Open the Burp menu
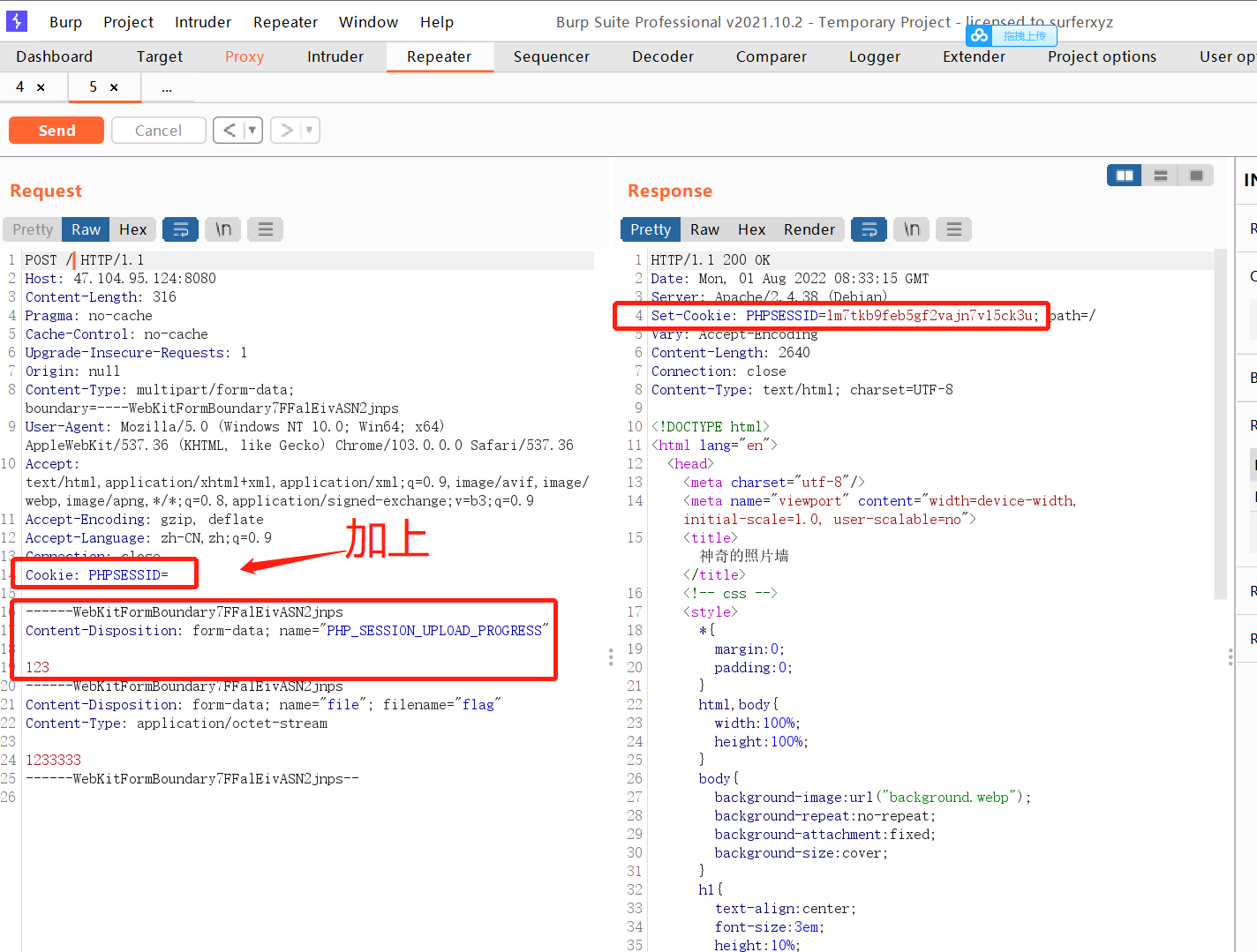 pos(65,22)
